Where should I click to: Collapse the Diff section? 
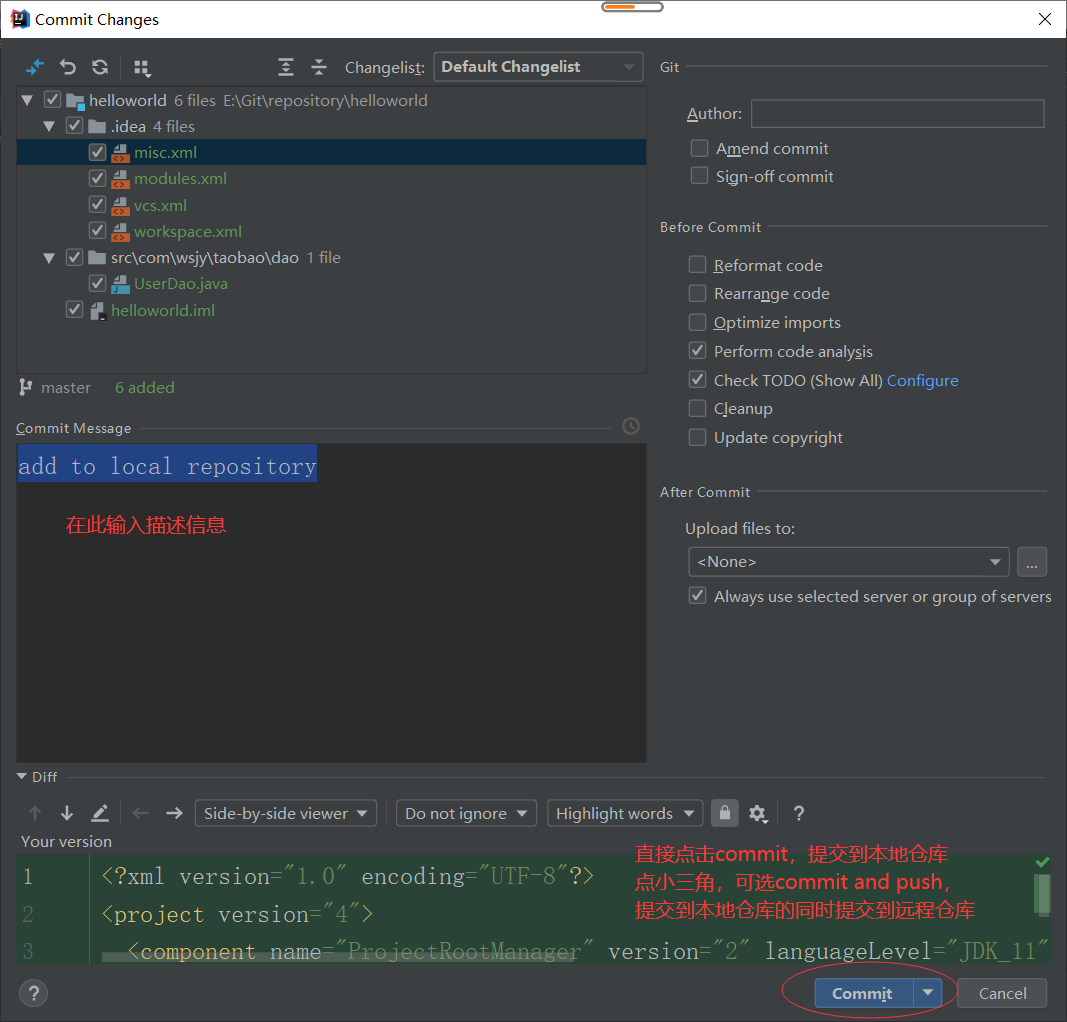point(21,776)
